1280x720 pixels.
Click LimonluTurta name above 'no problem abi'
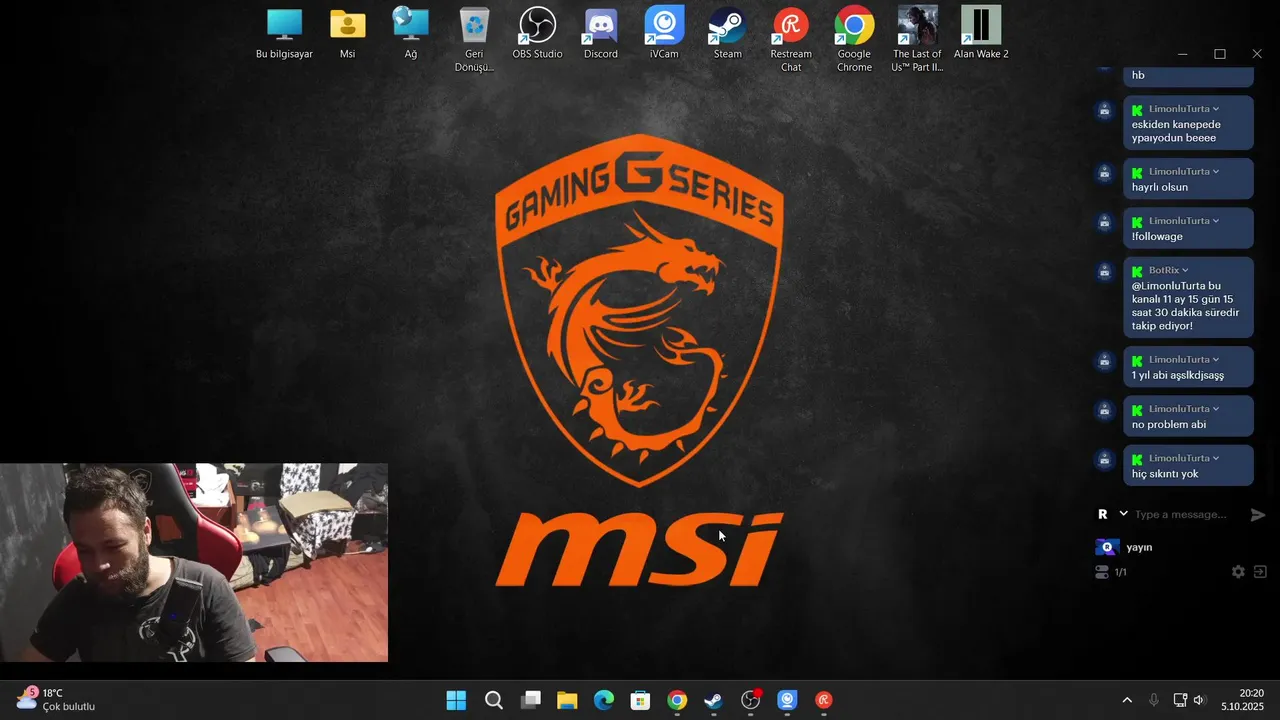point(1179,409)
